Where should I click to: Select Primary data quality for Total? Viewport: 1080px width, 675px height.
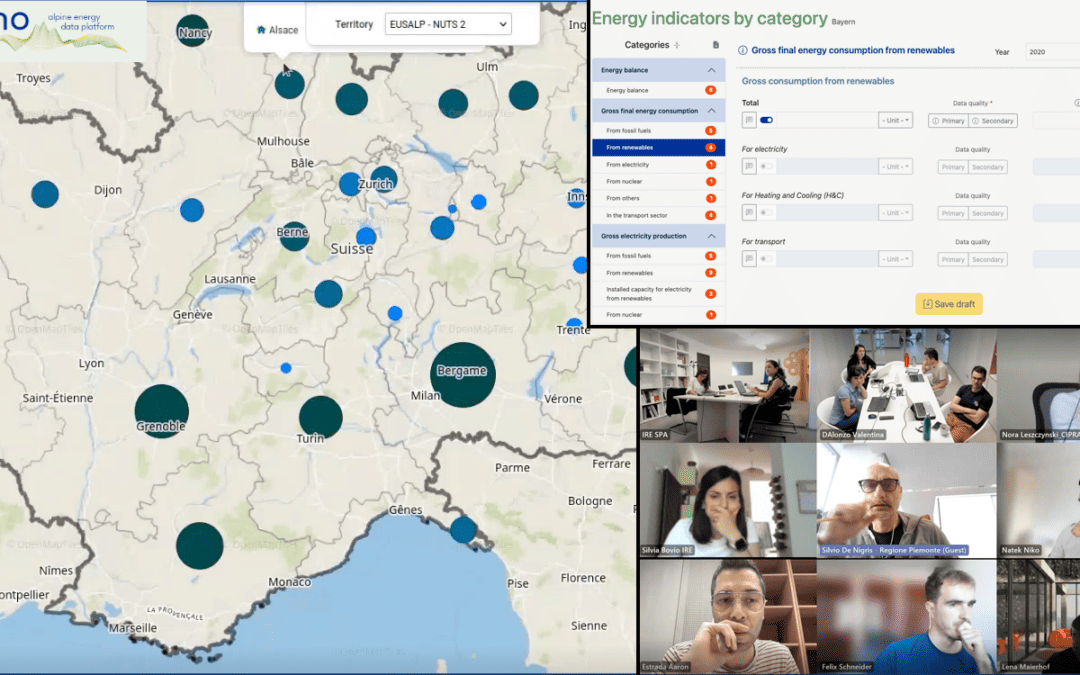(949, 120)
